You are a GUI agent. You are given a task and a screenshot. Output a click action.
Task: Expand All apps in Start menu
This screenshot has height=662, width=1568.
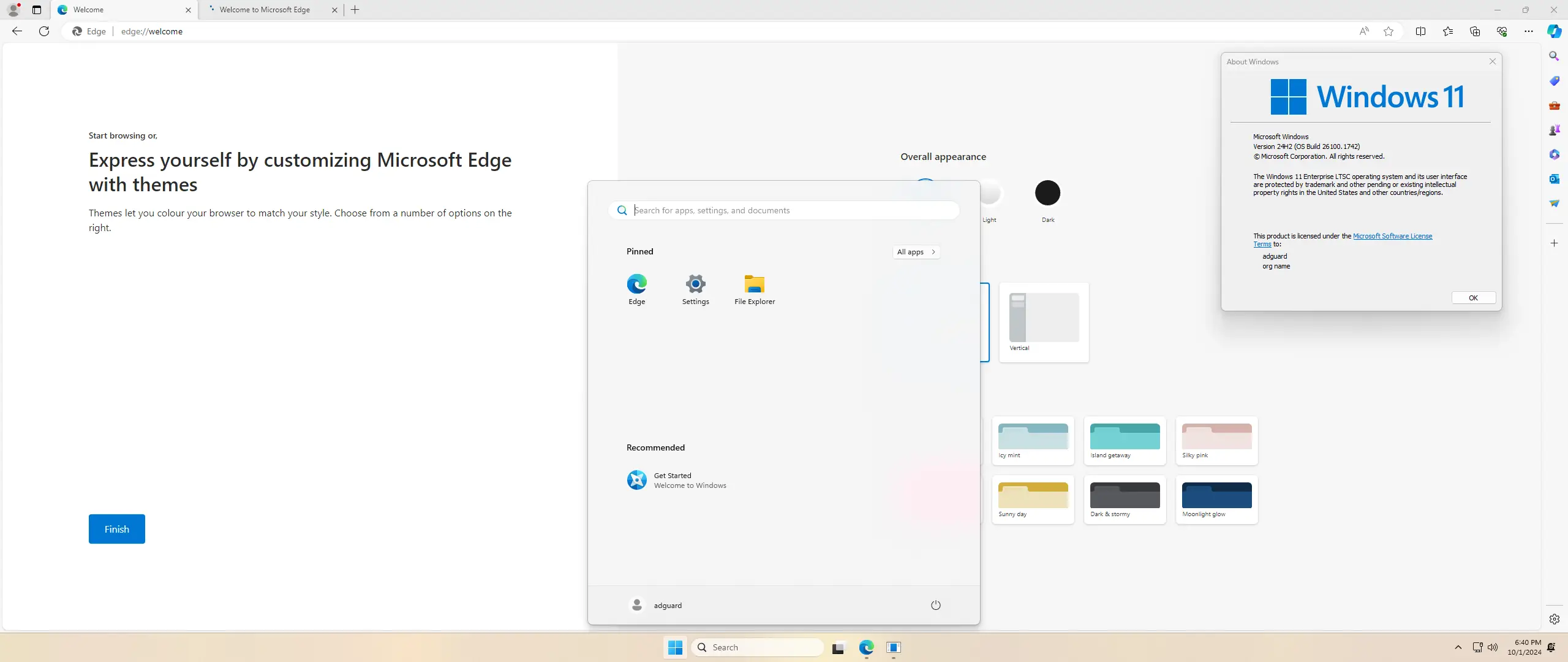pos(916,252)
